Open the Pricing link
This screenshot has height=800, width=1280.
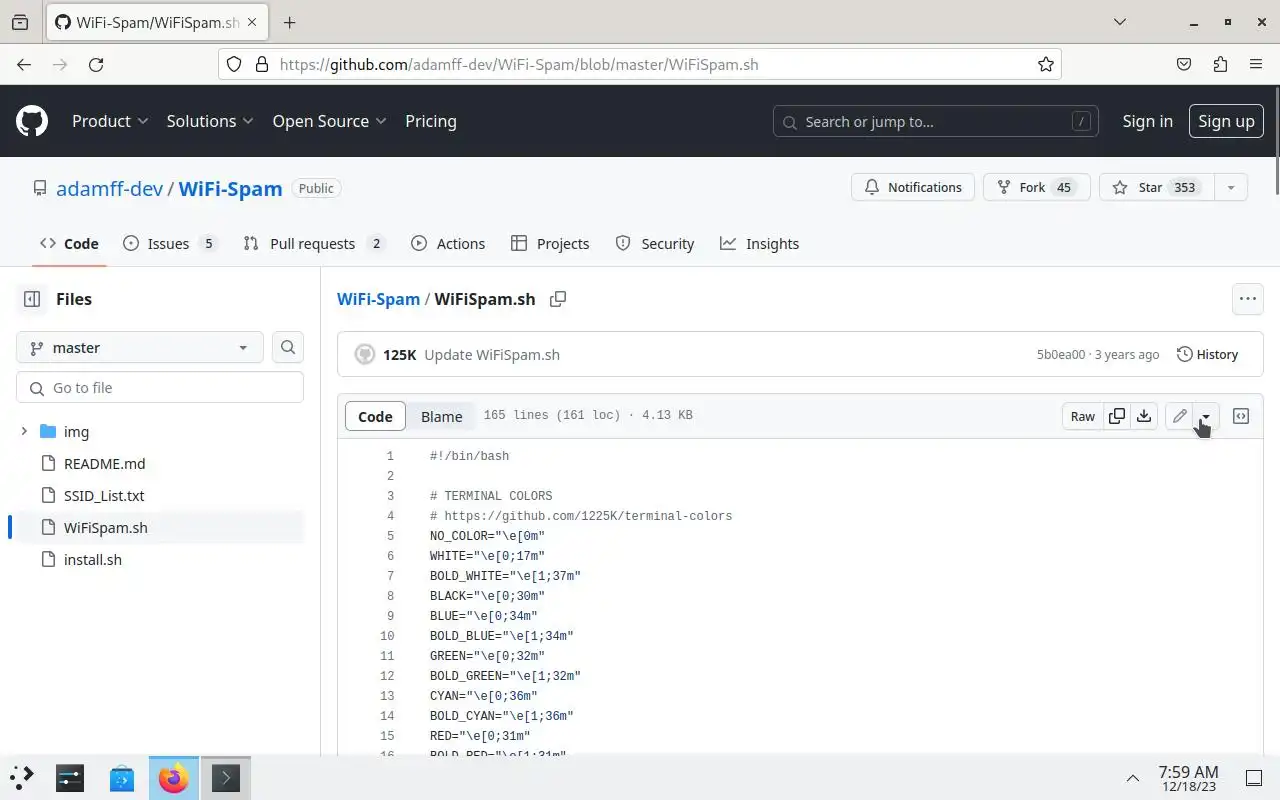431,121
